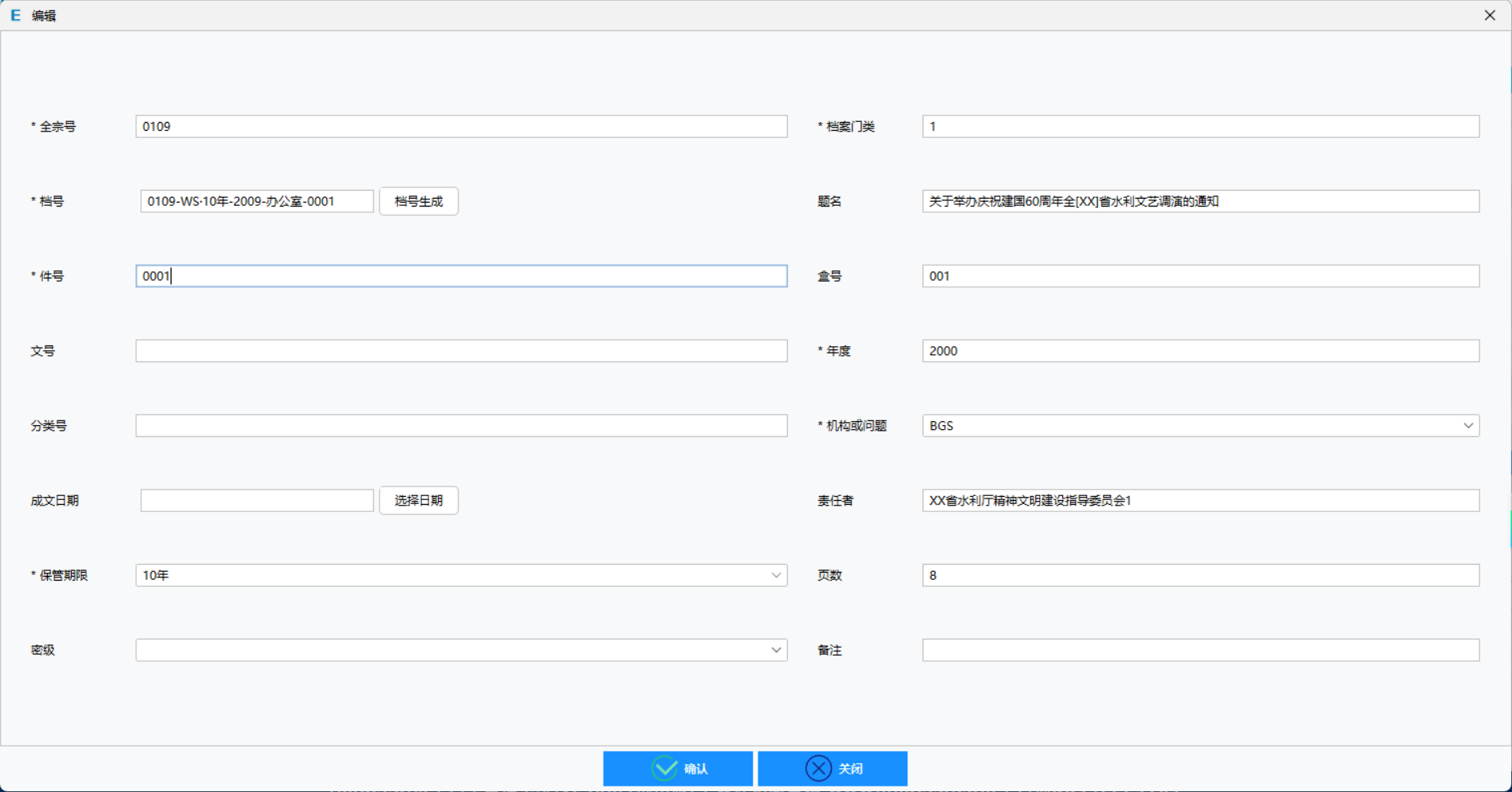This screenshot has height=792, width=1512.
Task: Click the E application icon in title bar
Action: 14,14
